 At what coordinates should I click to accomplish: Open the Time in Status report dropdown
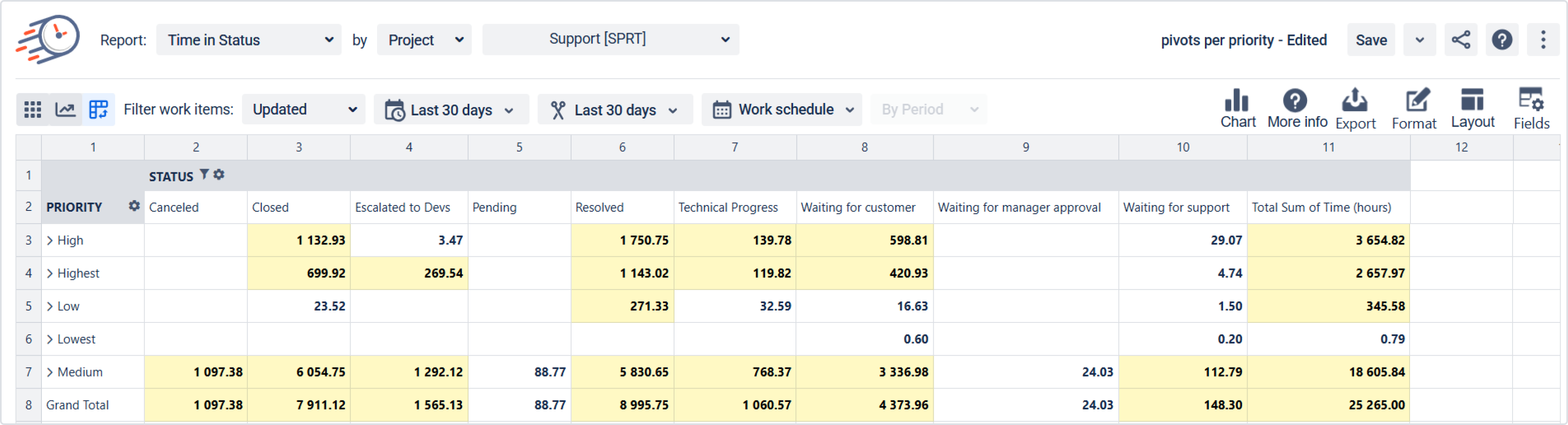pos(249,40)
